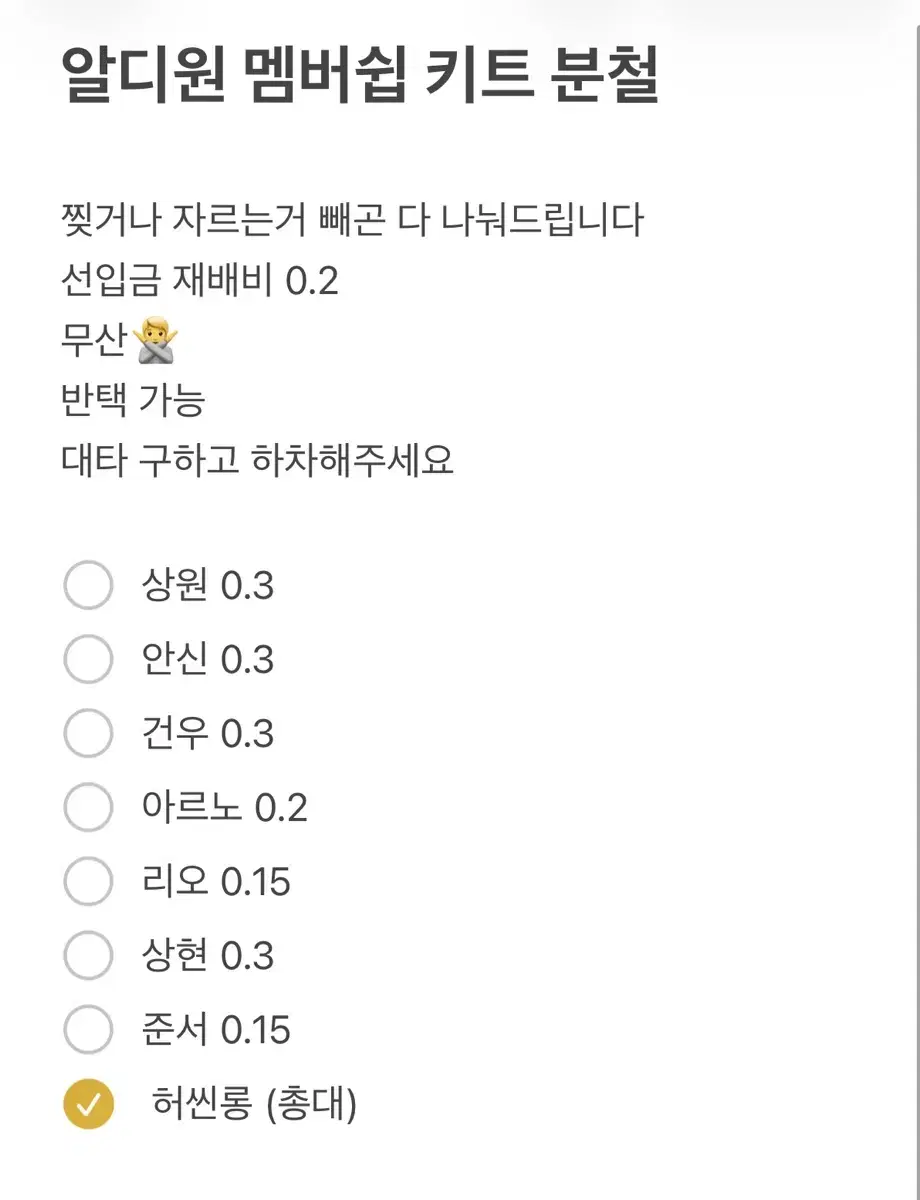The image size is (920, 1200).
Task: Select the 상현 0.3 radio circle
Action: (x=88, y=956)
